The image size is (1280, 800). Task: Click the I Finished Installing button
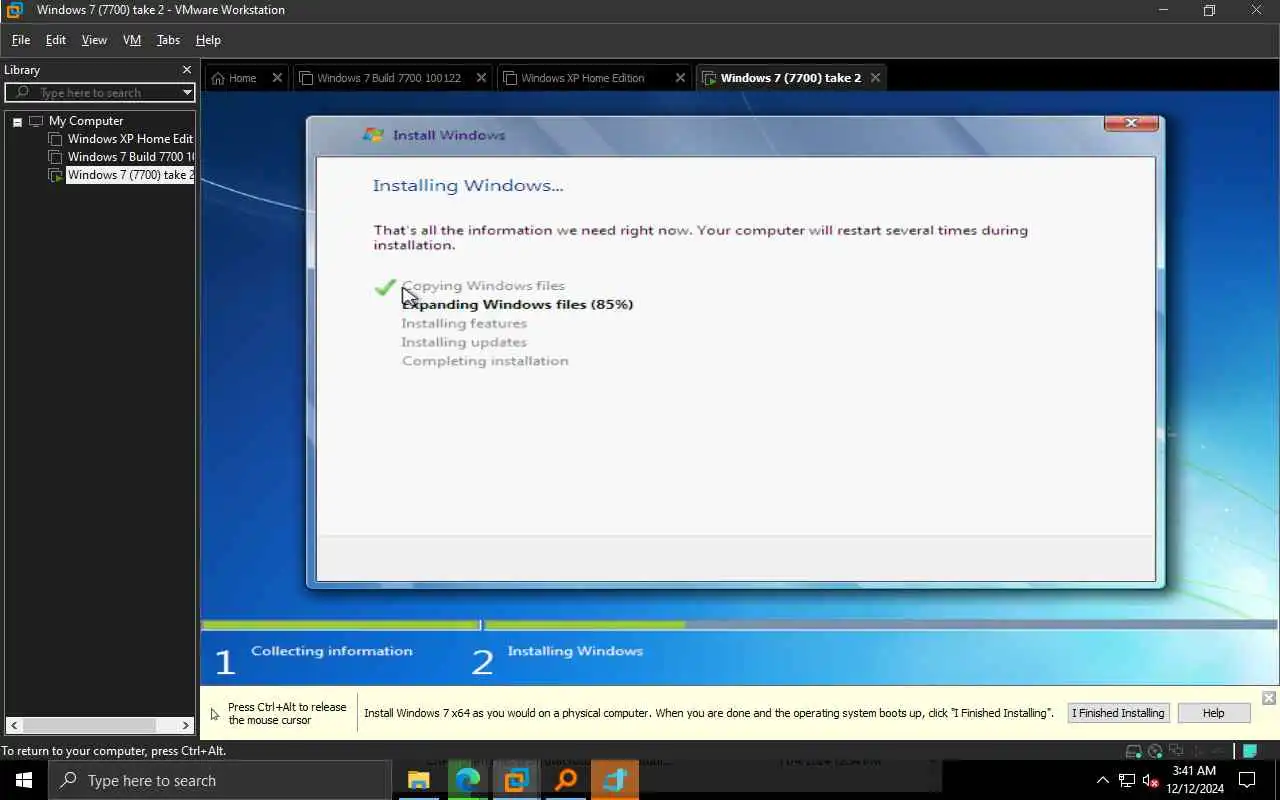tap(1118, 713)
